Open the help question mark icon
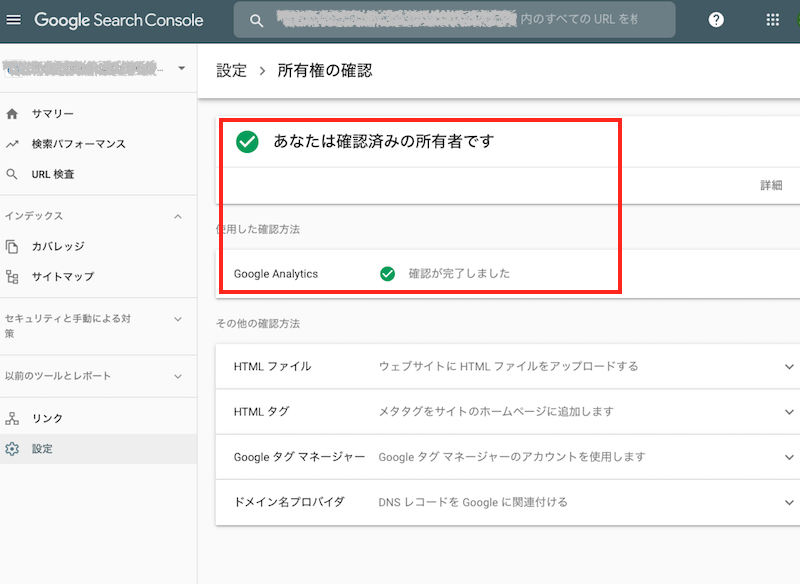Viewport: 800px width, 584px height. pyautogui.click(x=716, y=20)
